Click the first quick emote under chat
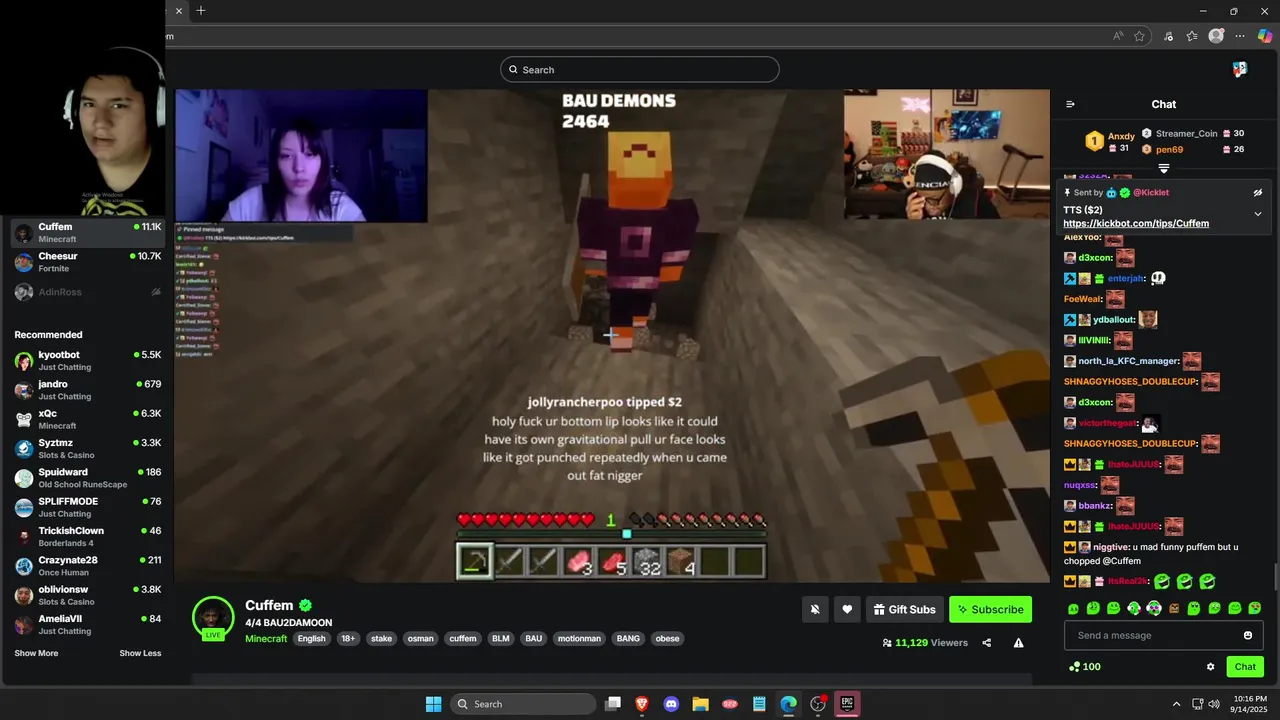Image resolution: width=1280 pixels, height=720 pixels. 1073,608
